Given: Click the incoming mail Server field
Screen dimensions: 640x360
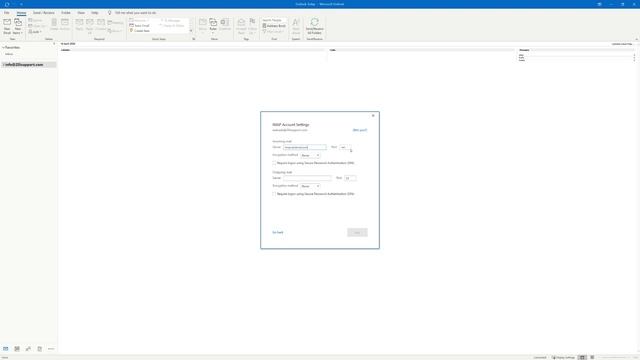Looking at the screenshot, I should pyautogui.click(x=305, y=147).
